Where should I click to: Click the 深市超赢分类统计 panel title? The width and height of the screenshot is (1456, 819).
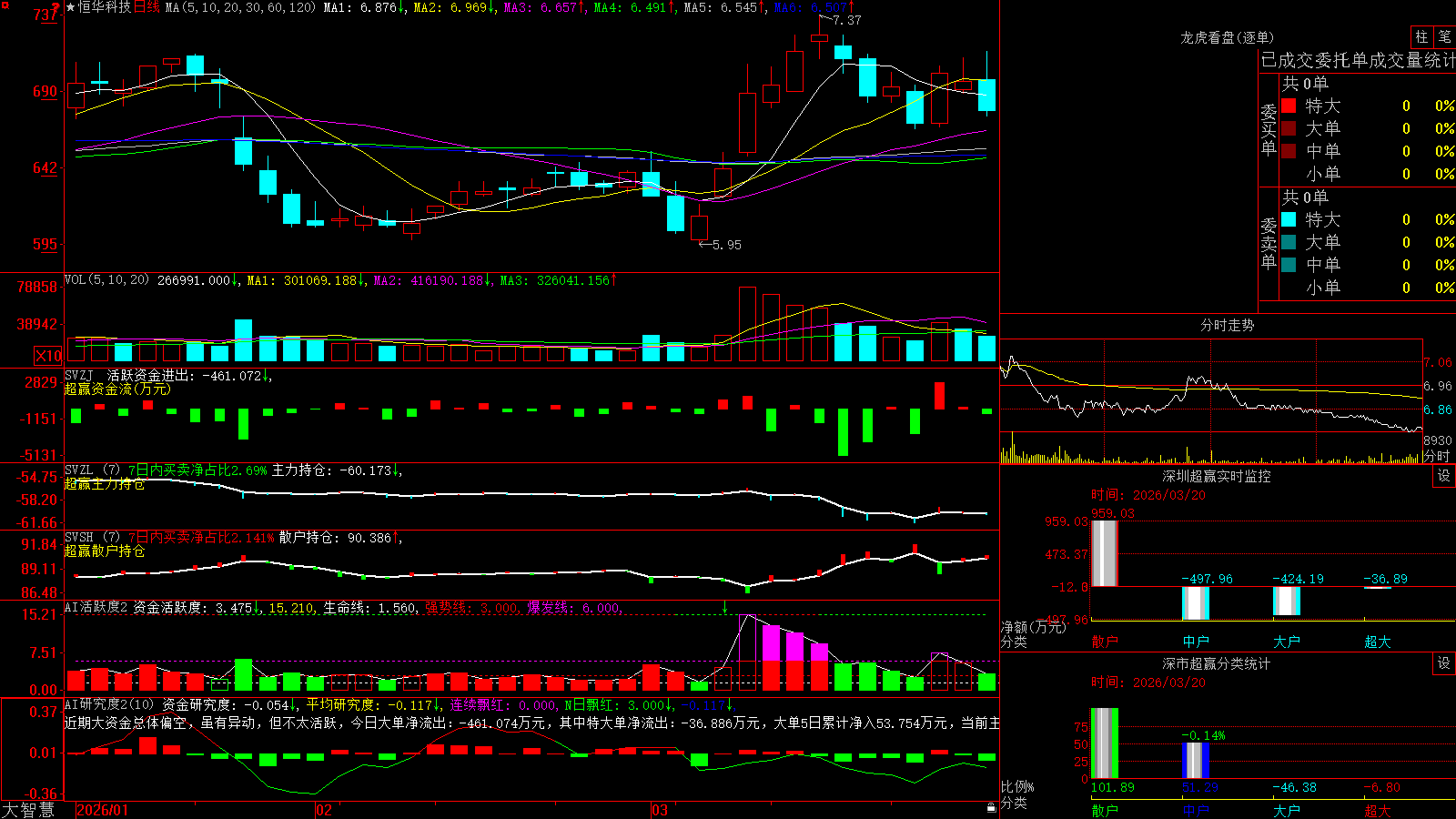[x=1217, y=663]
